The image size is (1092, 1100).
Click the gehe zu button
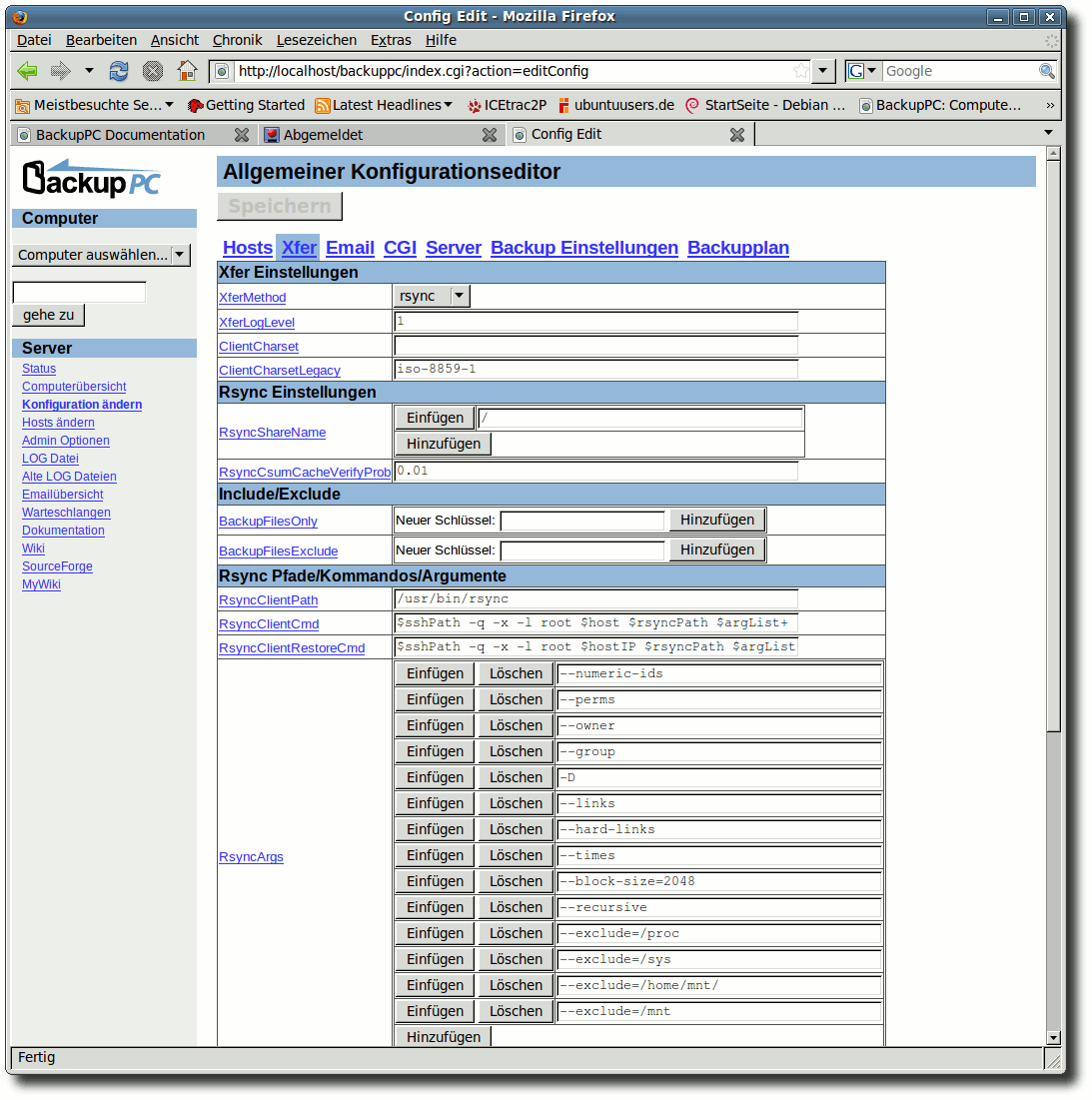coord(48,315)
